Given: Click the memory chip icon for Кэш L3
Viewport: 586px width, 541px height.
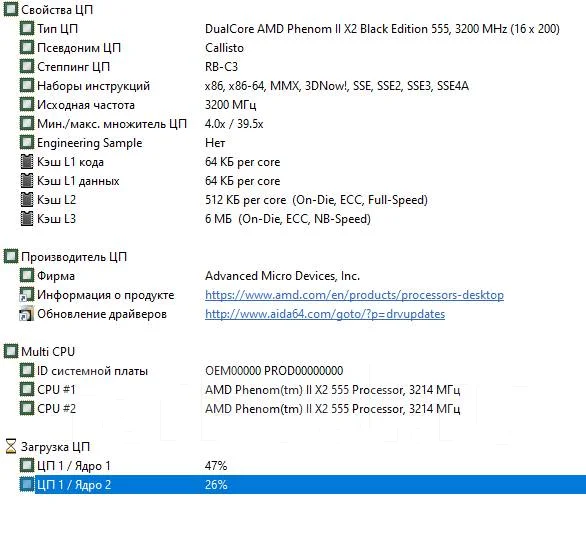Looking at the screenshot, I should pyautogui.click(x=27, y=219).
